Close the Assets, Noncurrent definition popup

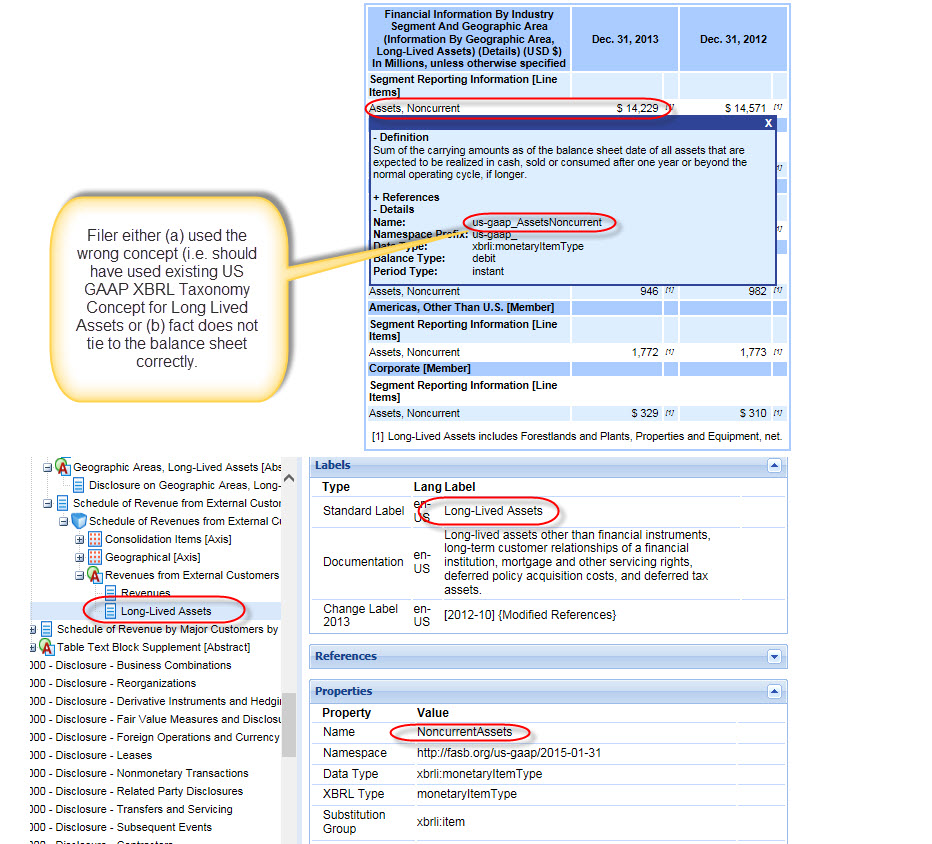point(768,123)
